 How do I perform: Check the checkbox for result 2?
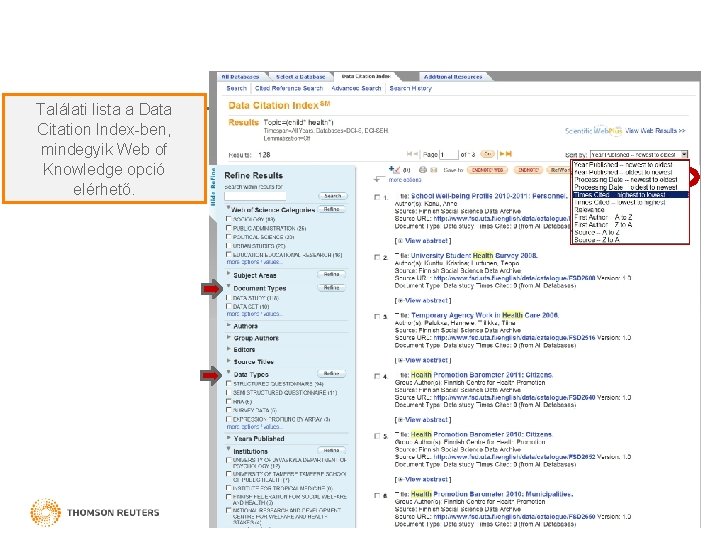coord(377,257)
